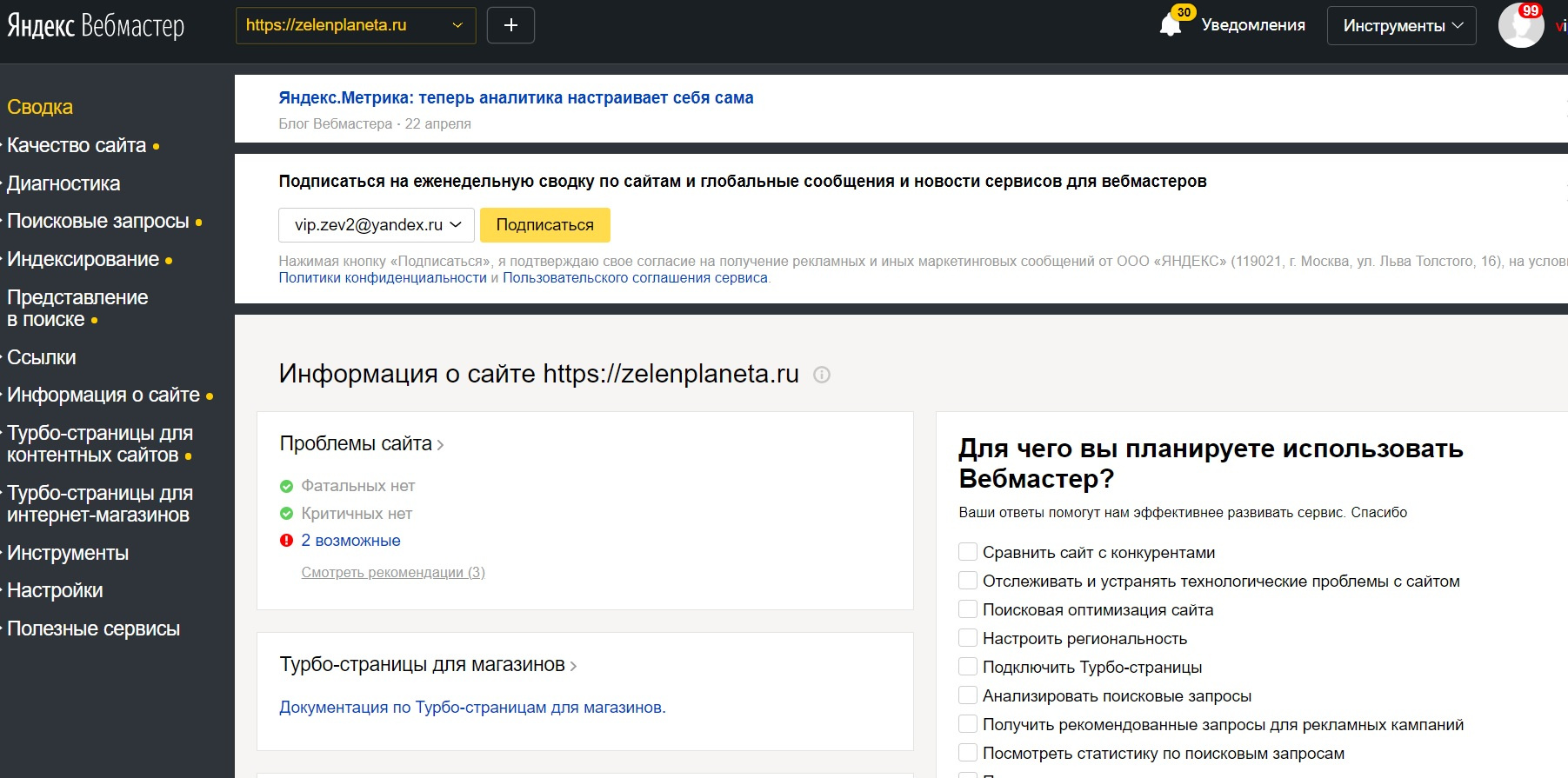Screen dimensions: 1568x778
Task: Click the Яндекс Вебмастер logo
Action: (x=96, y=26)
